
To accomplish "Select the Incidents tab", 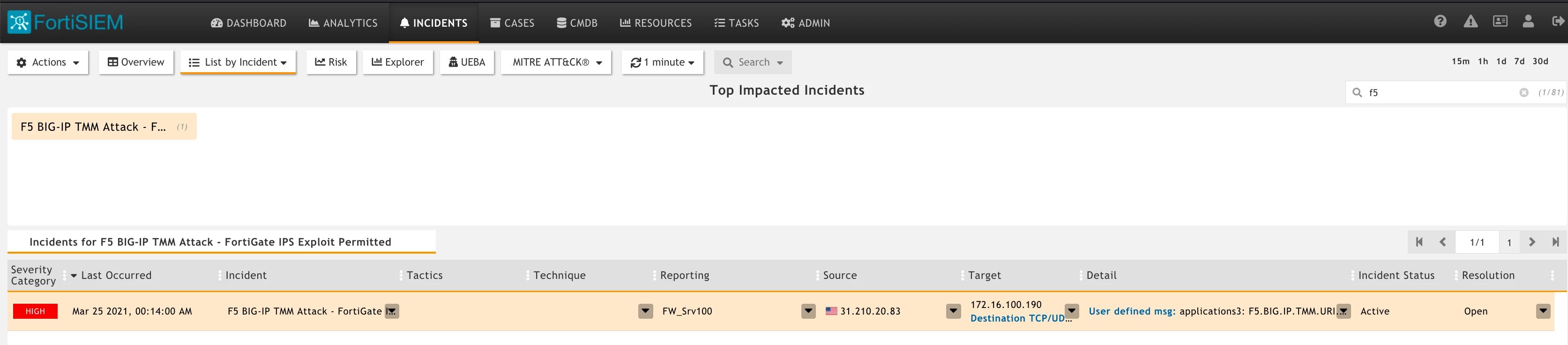I will [x=434, y=23].
